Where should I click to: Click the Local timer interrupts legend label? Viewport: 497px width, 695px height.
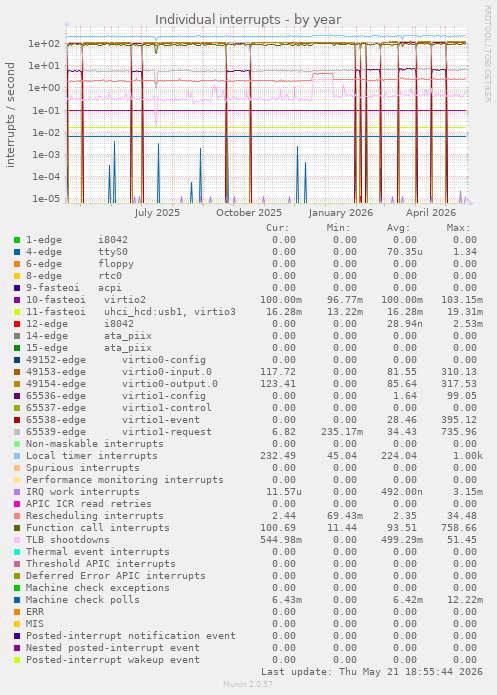pos(92,456)
